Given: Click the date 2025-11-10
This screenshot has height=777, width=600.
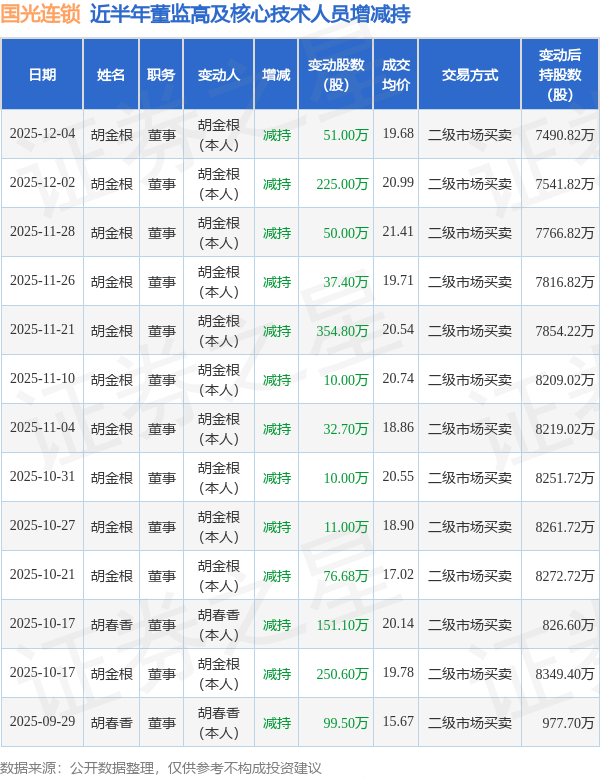Looking at the screenshot, I should click(43, 379).
